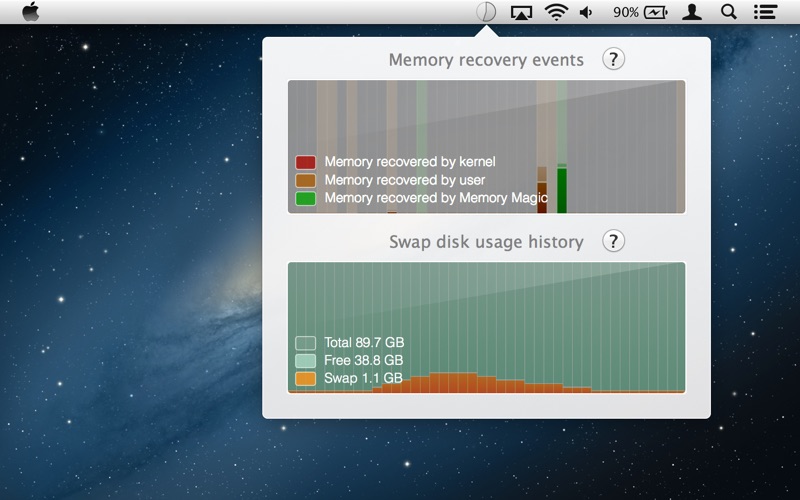The width and height of the screenshot is (800, 500).
Task: Click the volume speaker icon
Action: click(x=586, y=12)
